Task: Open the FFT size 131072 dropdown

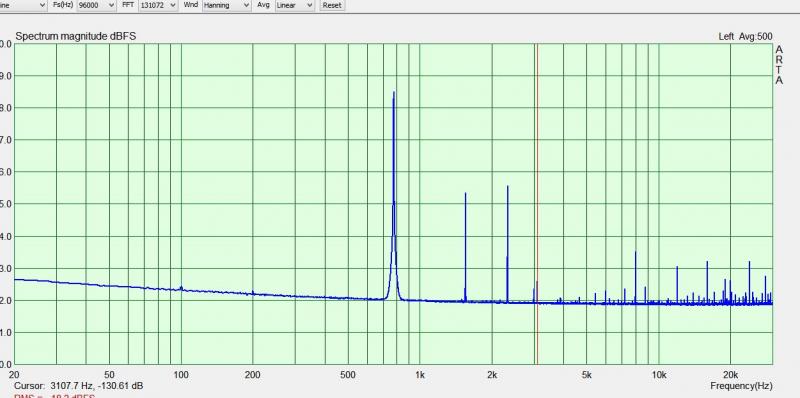Action: point(158,5)
